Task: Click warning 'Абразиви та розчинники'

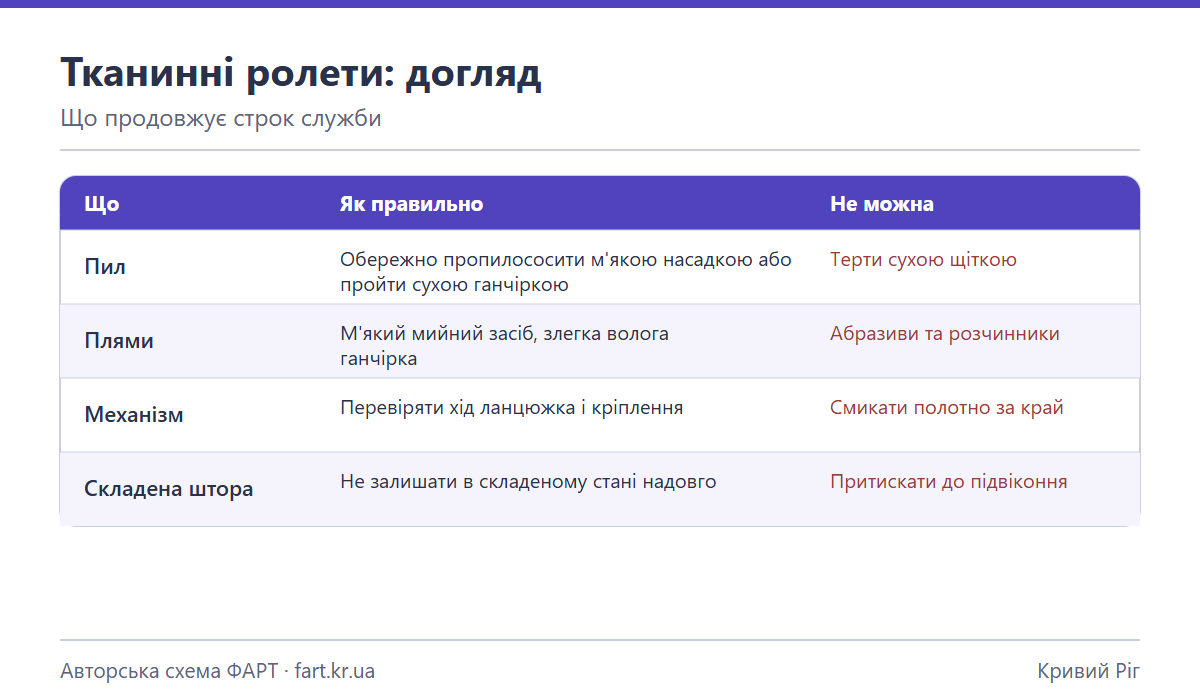Action: pos(945,334)
